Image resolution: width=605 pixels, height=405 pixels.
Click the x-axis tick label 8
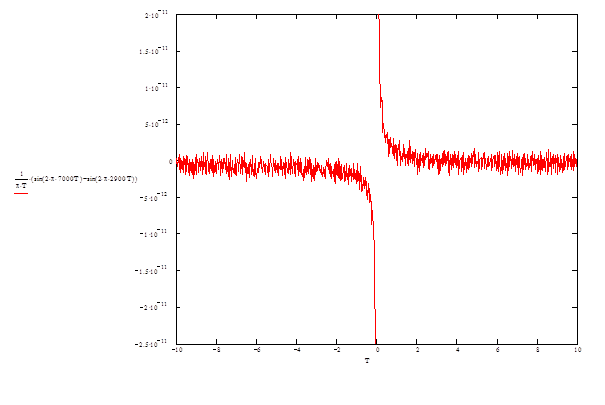[x=537, y=351]
